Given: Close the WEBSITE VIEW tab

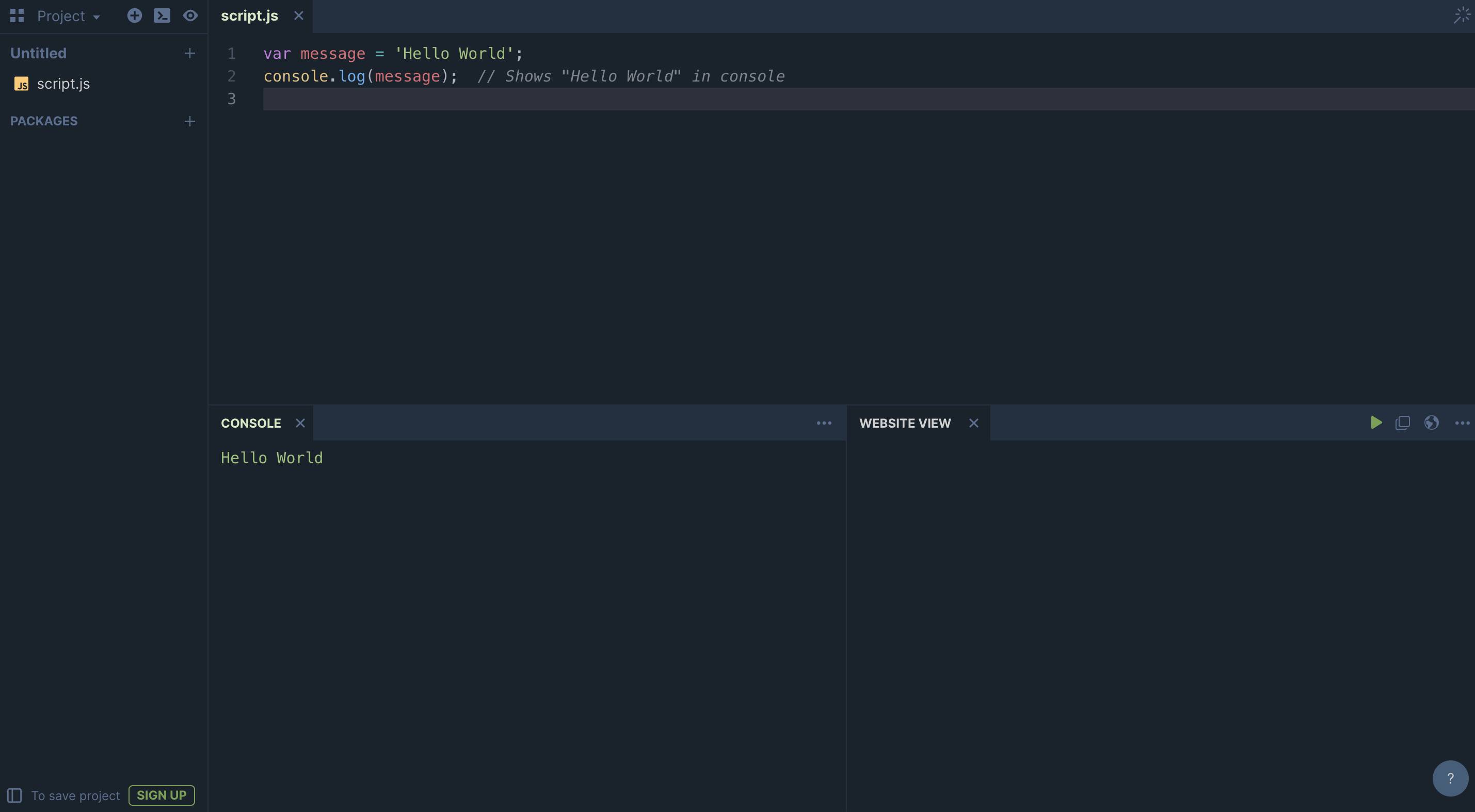Looking at the screenshot, I should click(973, 424).
